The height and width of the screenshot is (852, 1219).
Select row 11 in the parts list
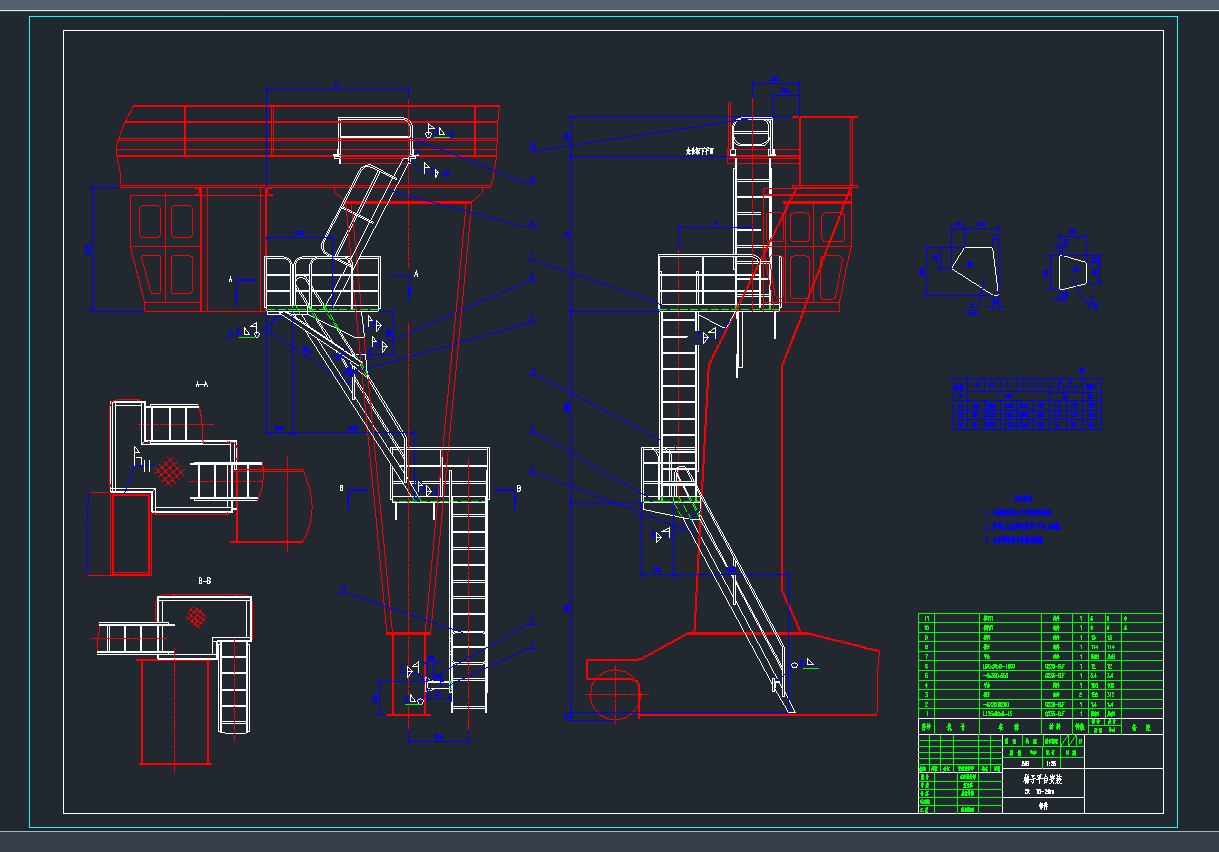click(x=1041, y=618)
